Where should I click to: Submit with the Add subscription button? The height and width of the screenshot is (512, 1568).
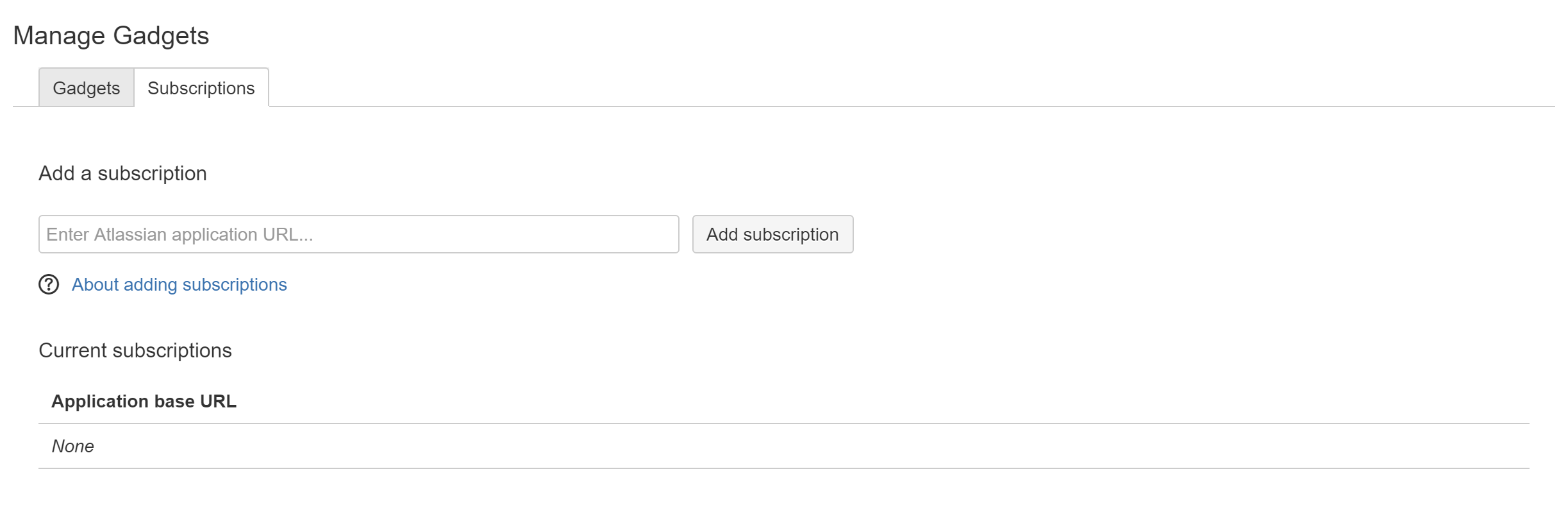772,234
